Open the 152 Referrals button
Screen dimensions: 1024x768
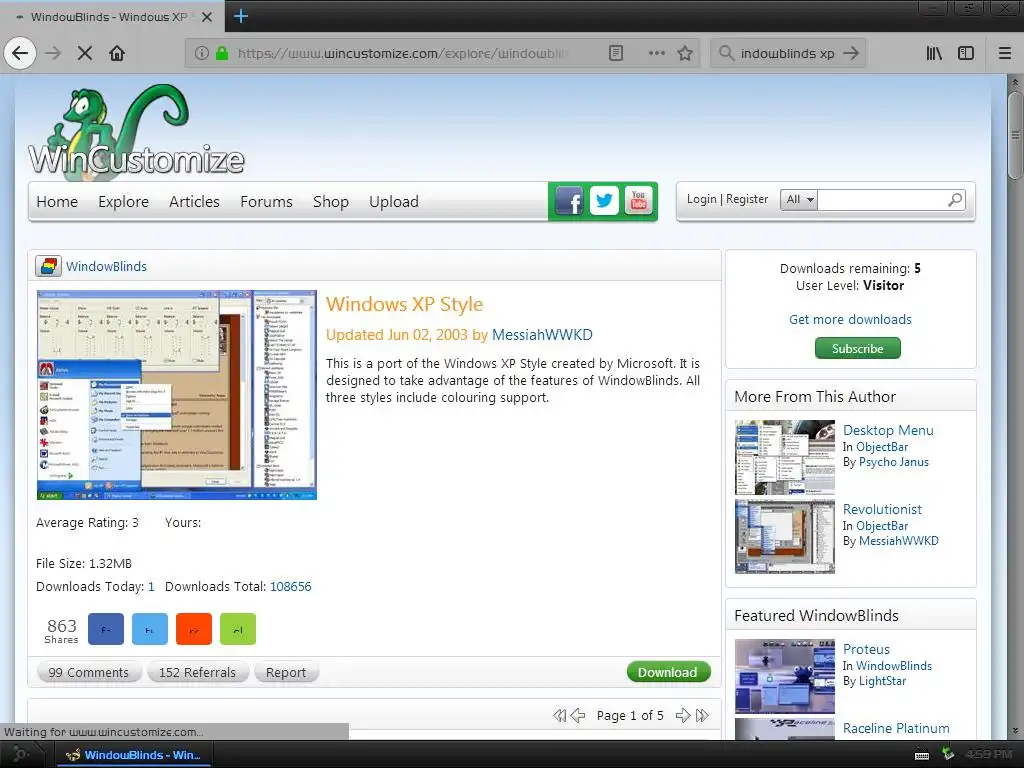coord(197,672)
